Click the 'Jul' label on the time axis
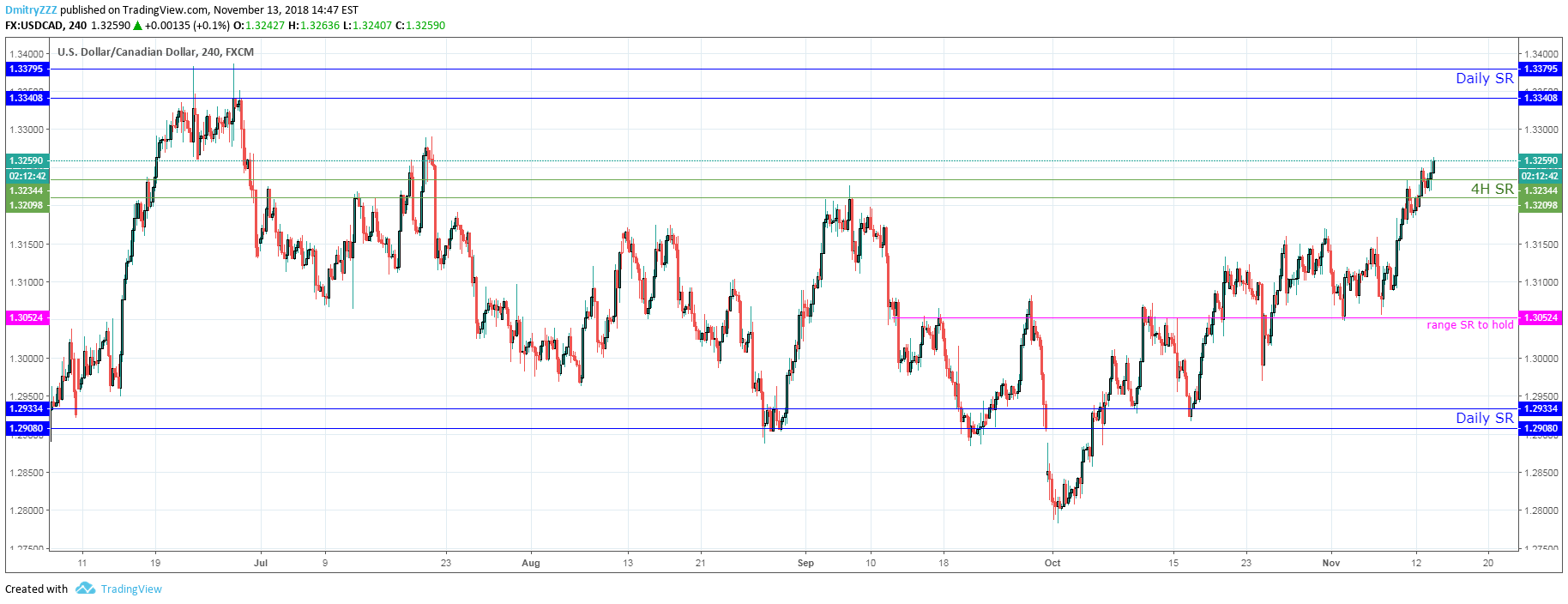 pyautogui.click(x=261, y=563)
